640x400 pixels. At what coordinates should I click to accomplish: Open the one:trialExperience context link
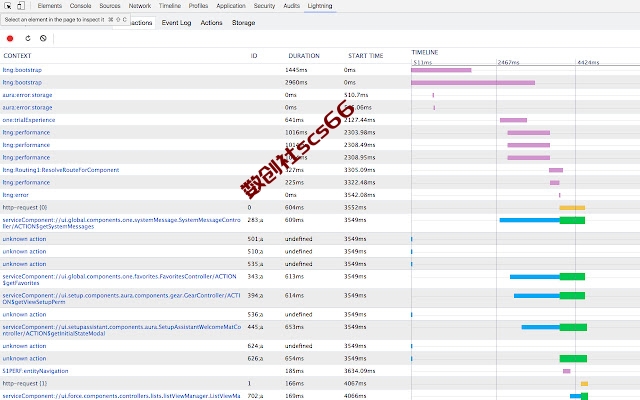29,120
